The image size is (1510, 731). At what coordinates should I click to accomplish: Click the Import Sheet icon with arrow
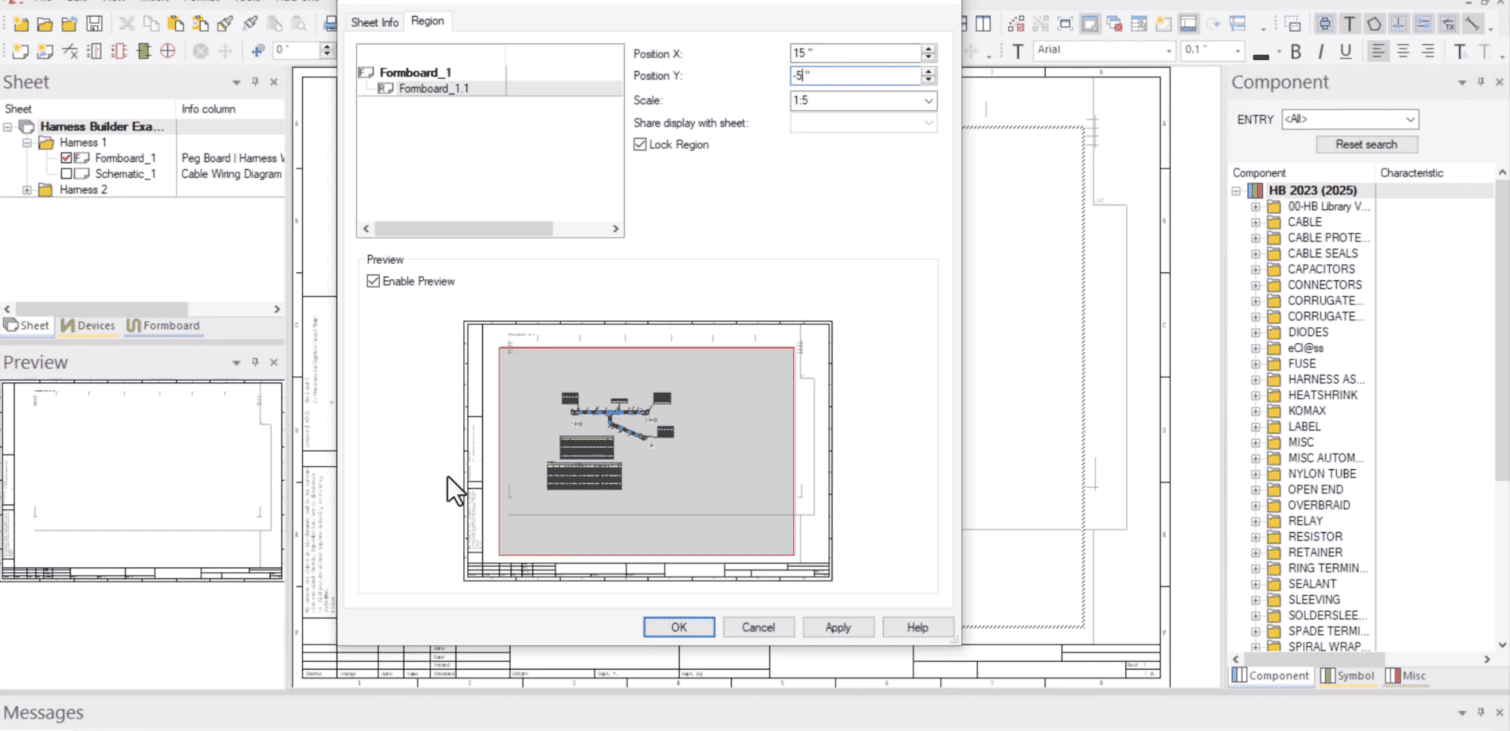click(x=45, y=50)
